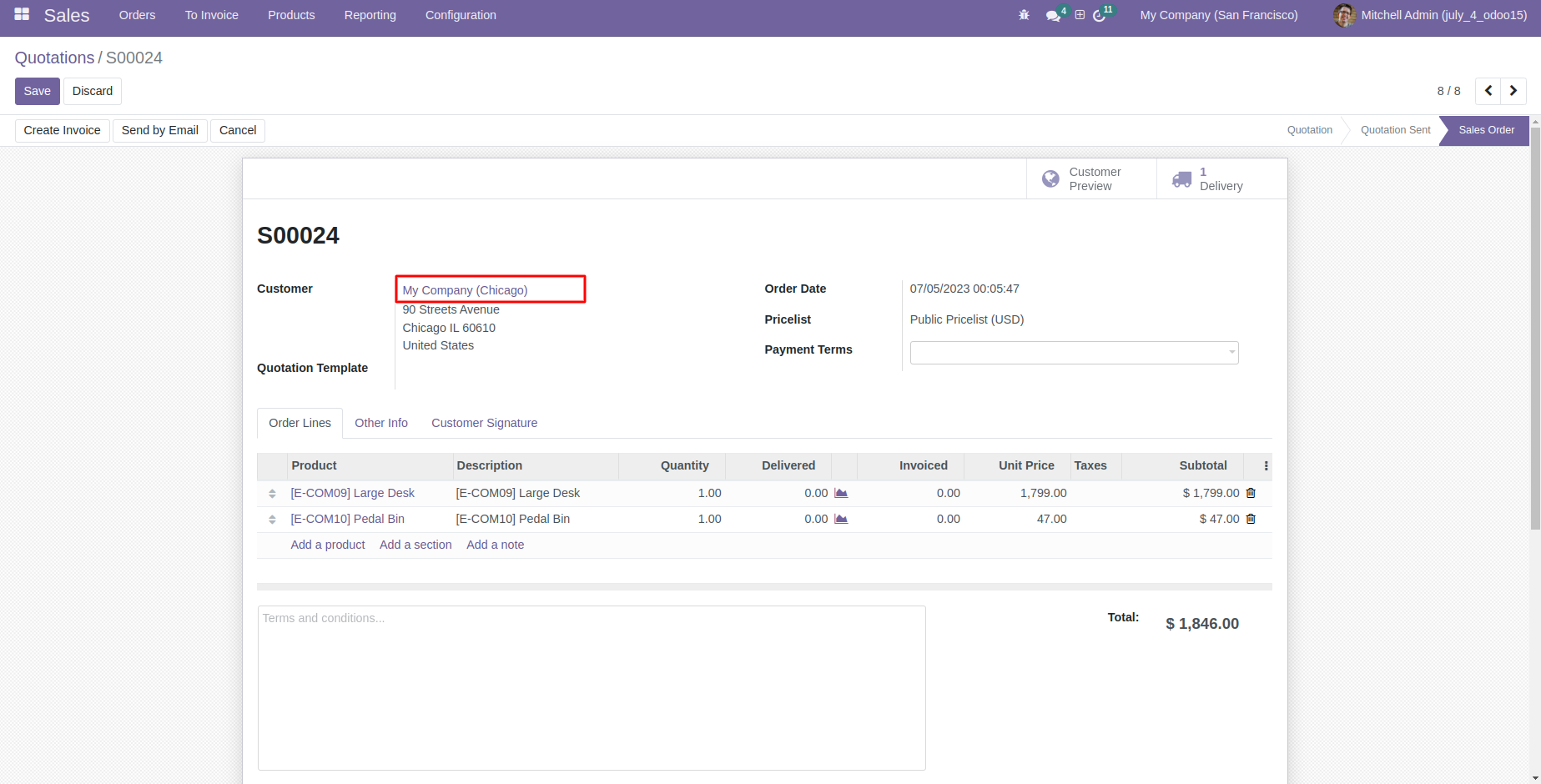This screenshot has width=1541, height=784.
Task: Open the conversations chat icon
Action: tap(1053, 16)
